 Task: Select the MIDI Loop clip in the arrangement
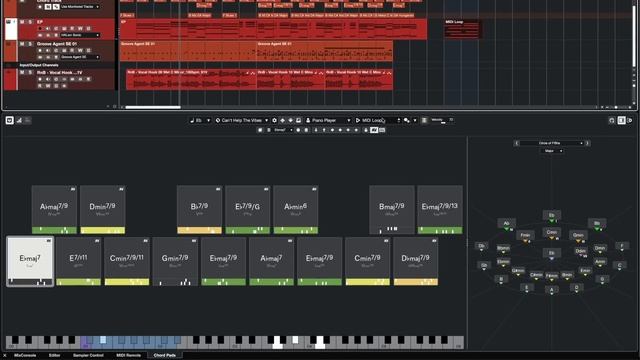(462, 29)
